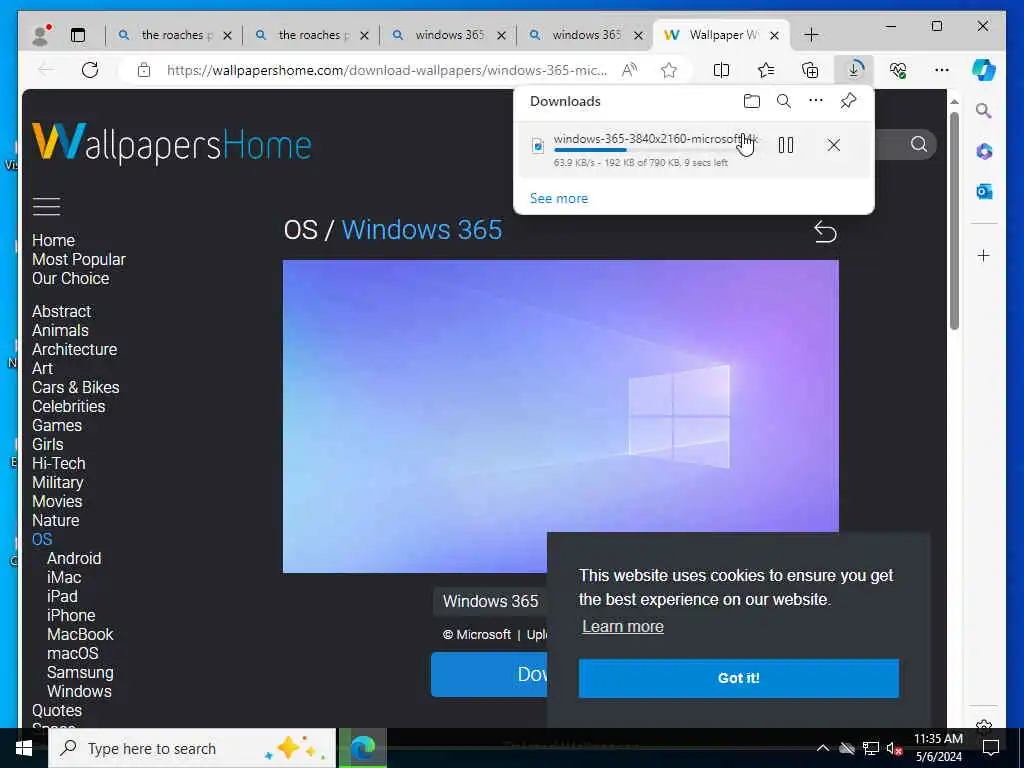Viewport: 1024px width, 768px height.
Task: Open the Favorites list icon
Action: click(x=765, y=70)
